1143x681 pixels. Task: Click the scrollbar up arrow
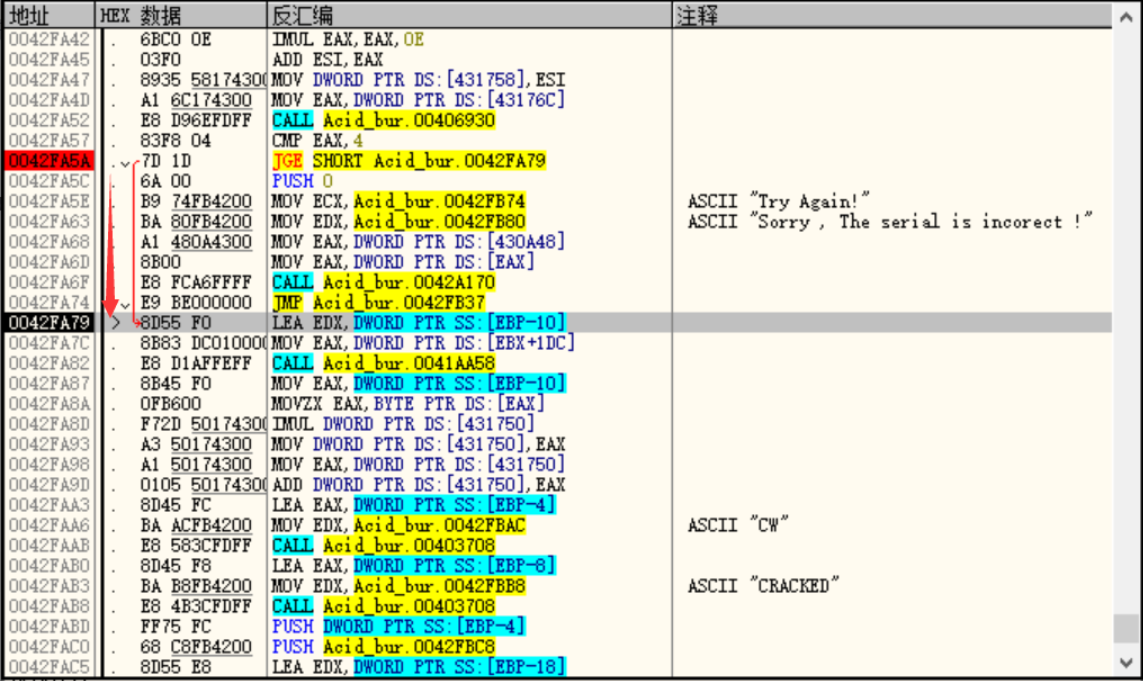pos(1126,17)
